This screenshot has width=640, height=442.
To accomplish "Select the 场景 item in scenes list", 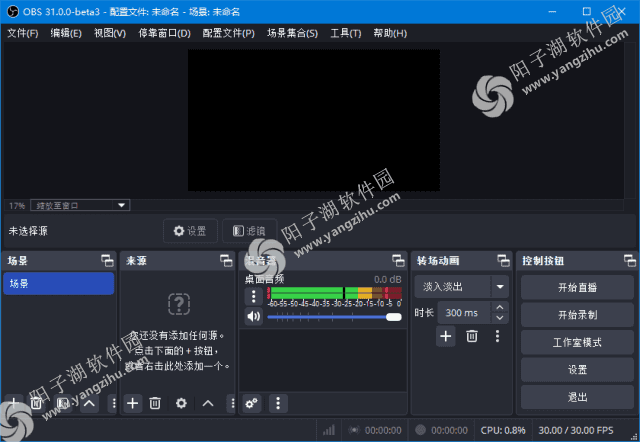I will [59, 283].
